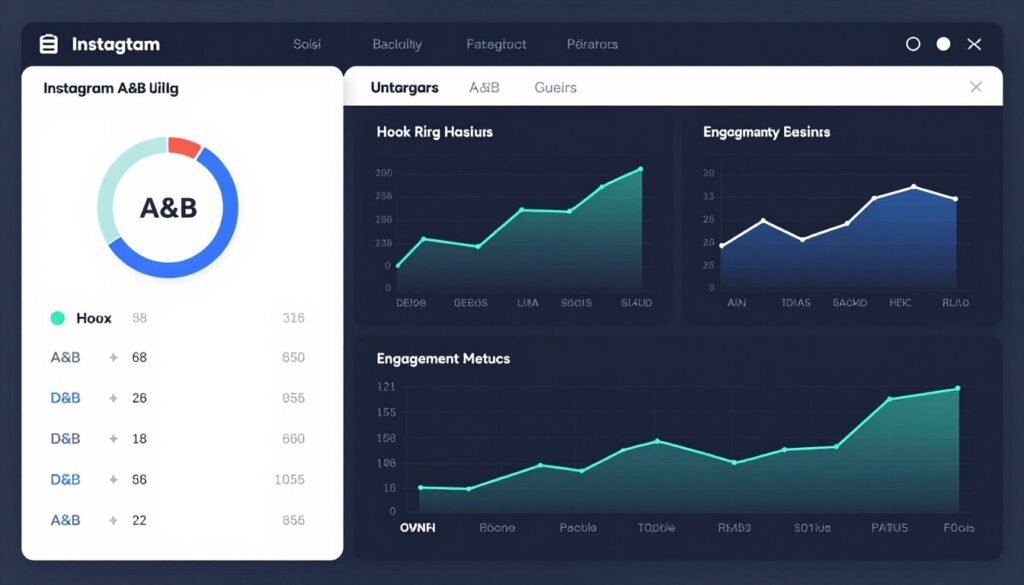Open the Solsi menu item
The width and height of the screenshot is (1024, 585).
click(307, 44)
